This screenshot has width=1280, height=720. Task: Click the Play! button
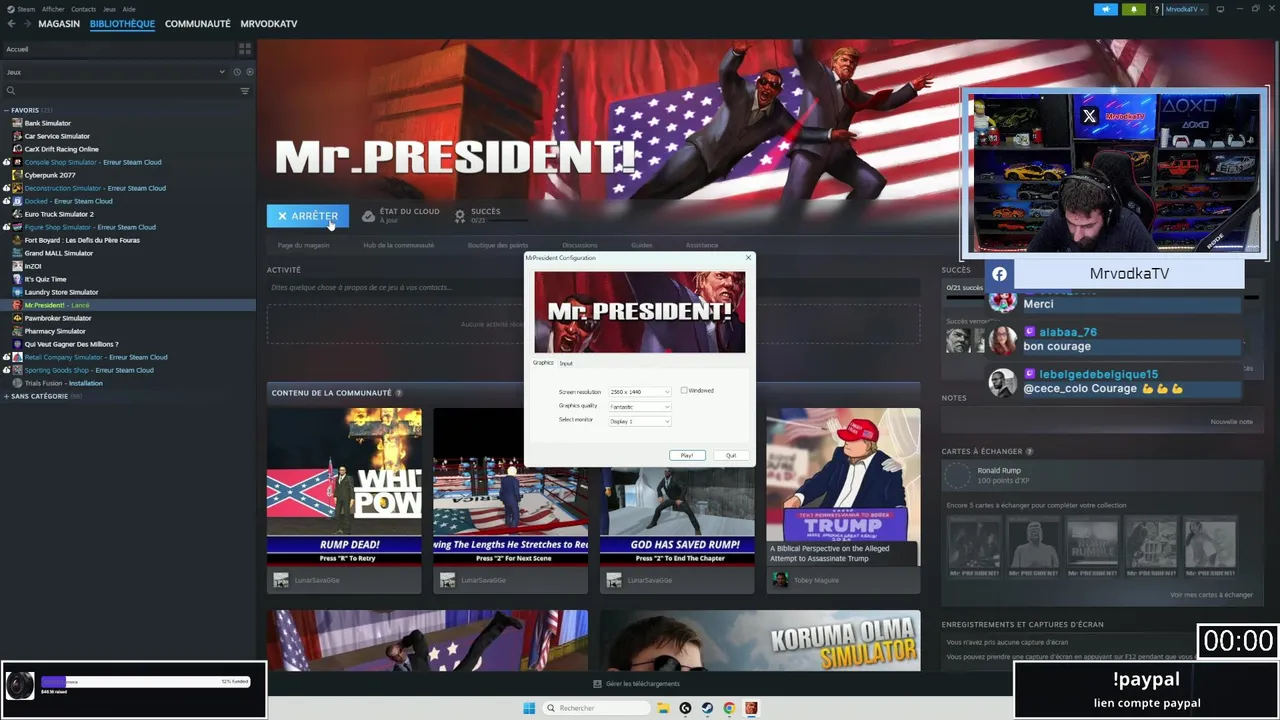(x=687, y=455)
